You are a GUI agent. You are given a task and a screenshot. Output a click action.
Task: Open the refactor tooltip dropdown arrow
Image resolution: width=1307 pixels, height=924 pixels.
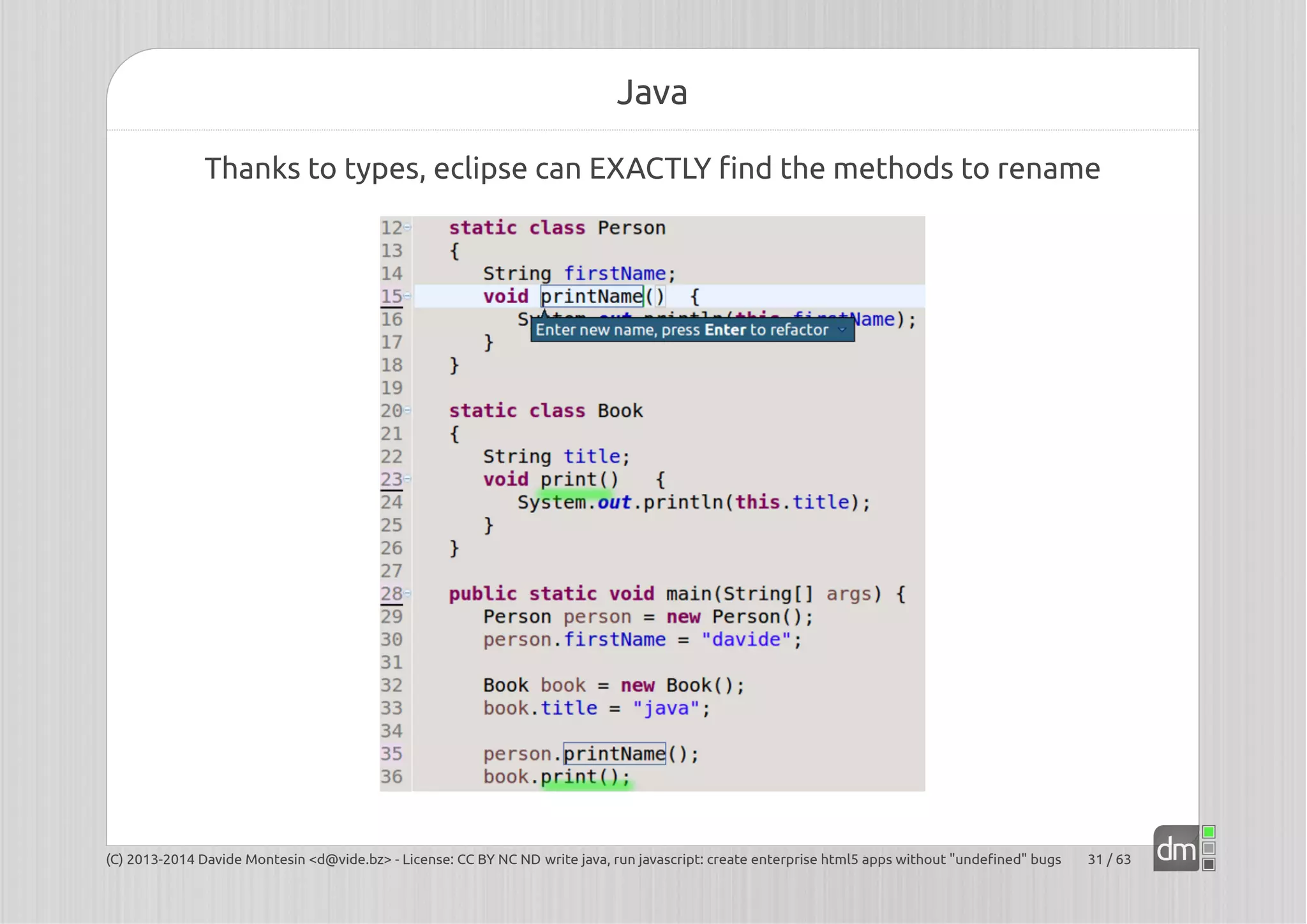(x=842, y=330)
